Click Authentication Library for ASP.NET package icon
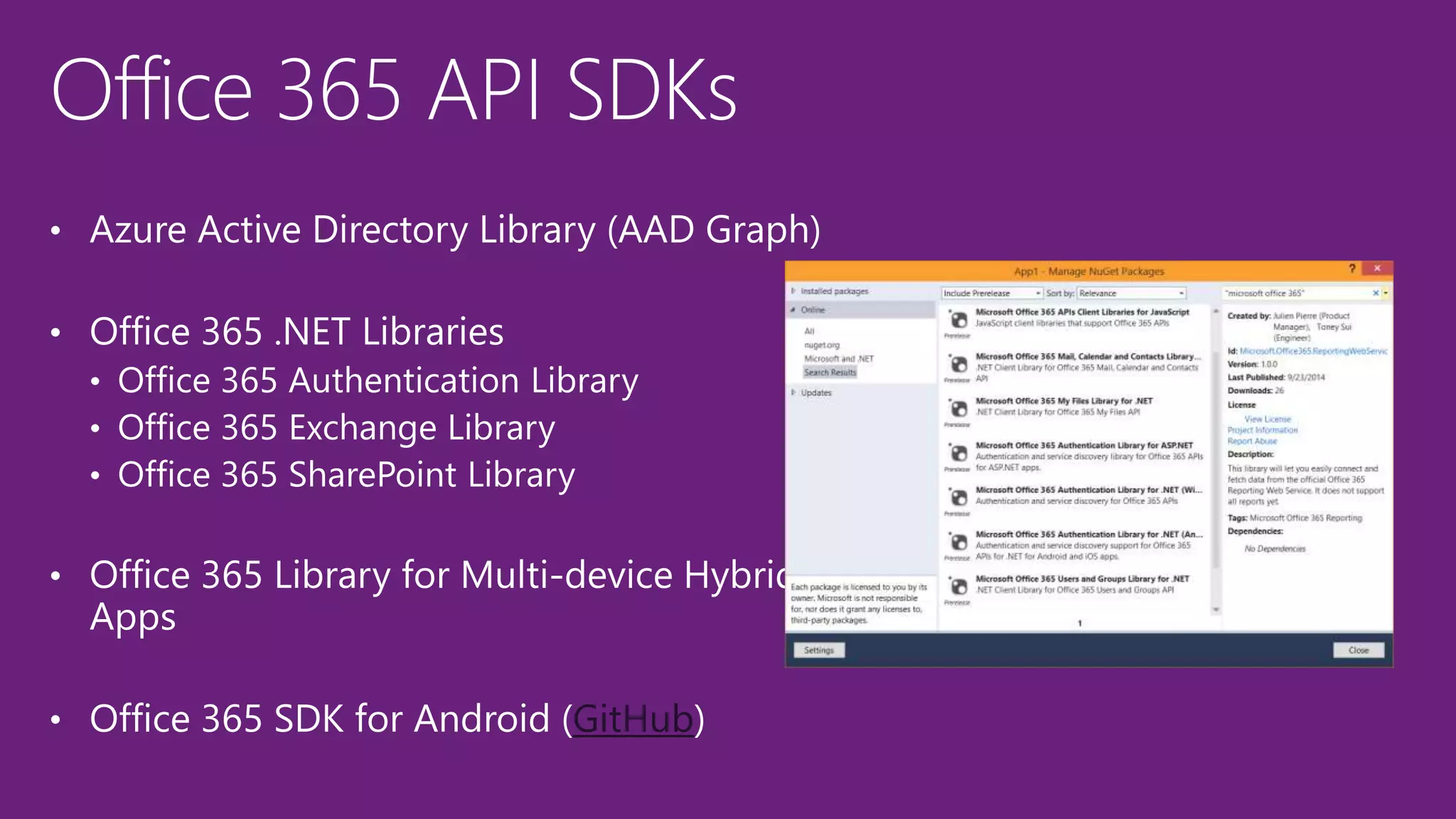Viewport: 1456px width, 819px height. pos(959,454)
